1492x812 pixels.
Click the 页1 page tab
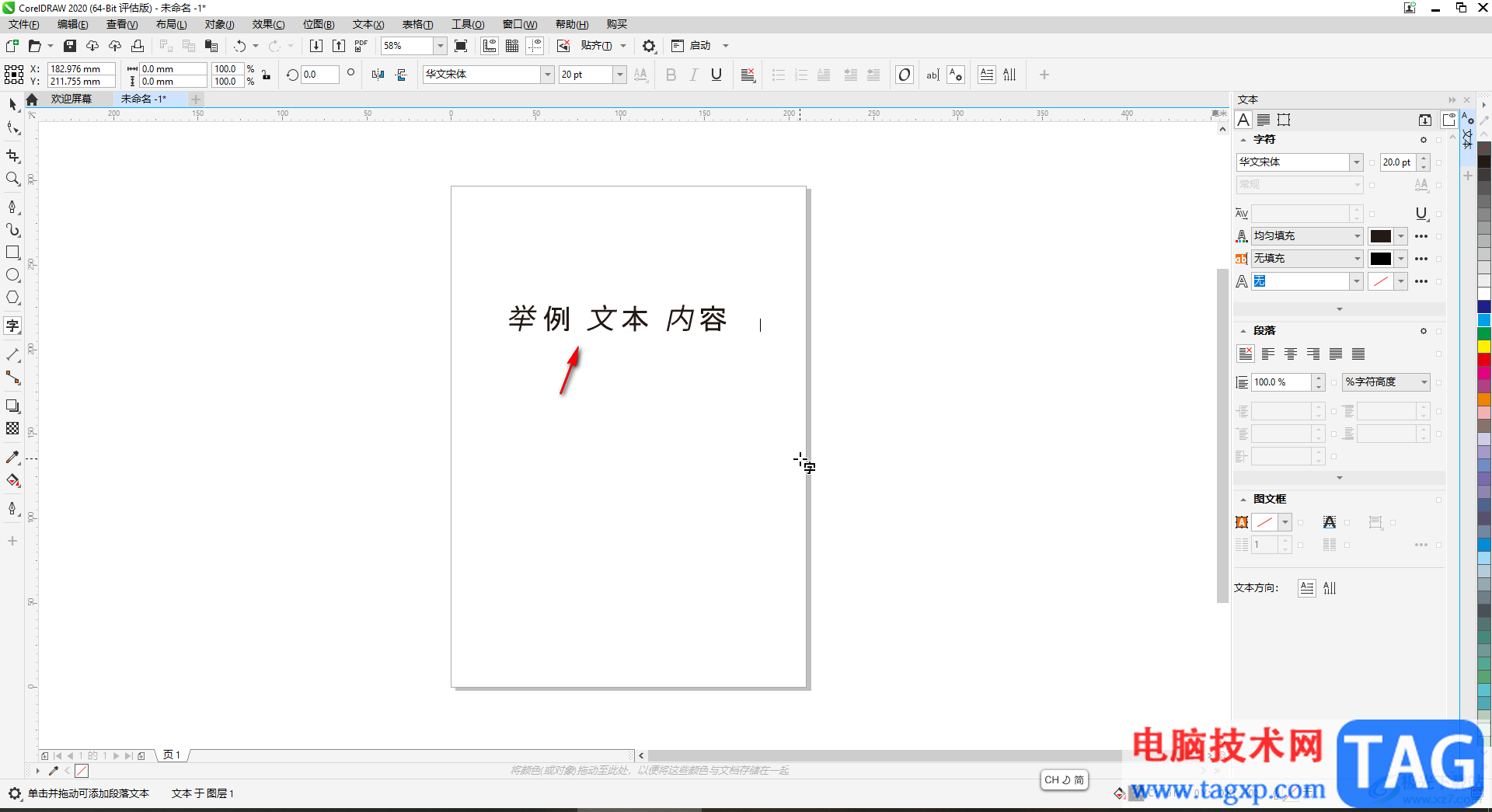(173, 755)
